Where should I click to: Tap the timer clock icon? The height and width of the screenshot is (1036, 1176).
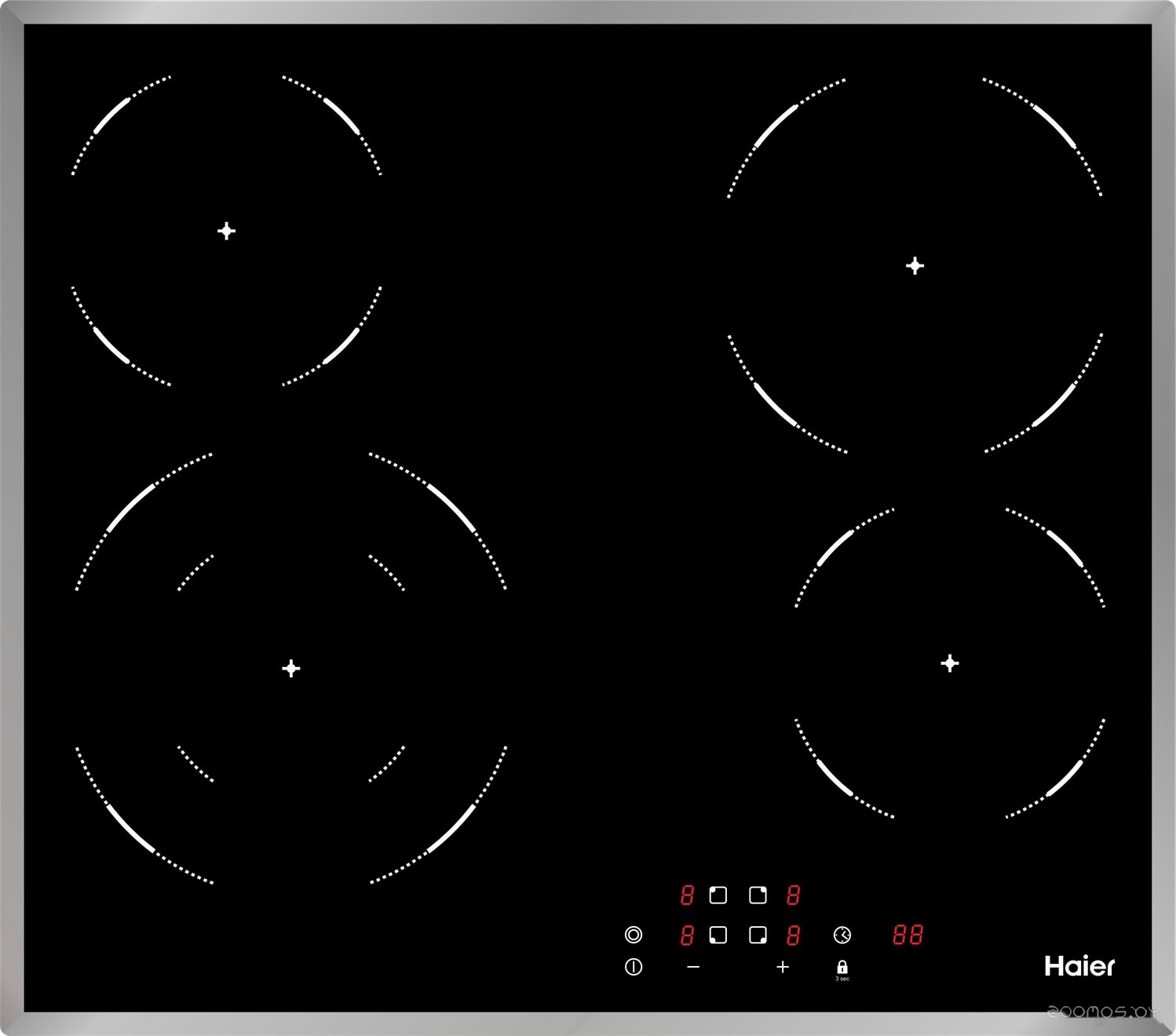(842, 936)
